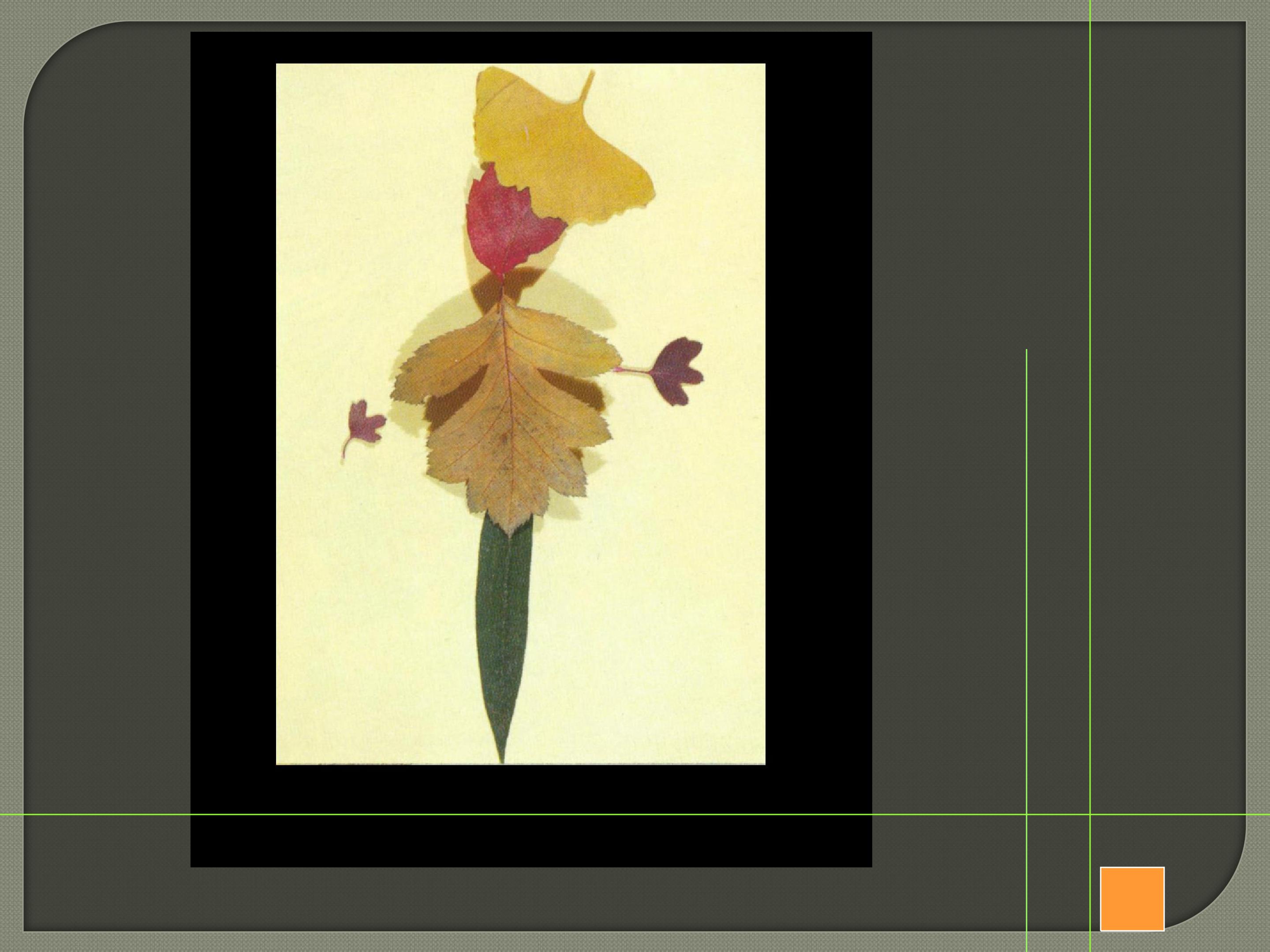Click the intersection of the green lines

[x=1090, y=814]
